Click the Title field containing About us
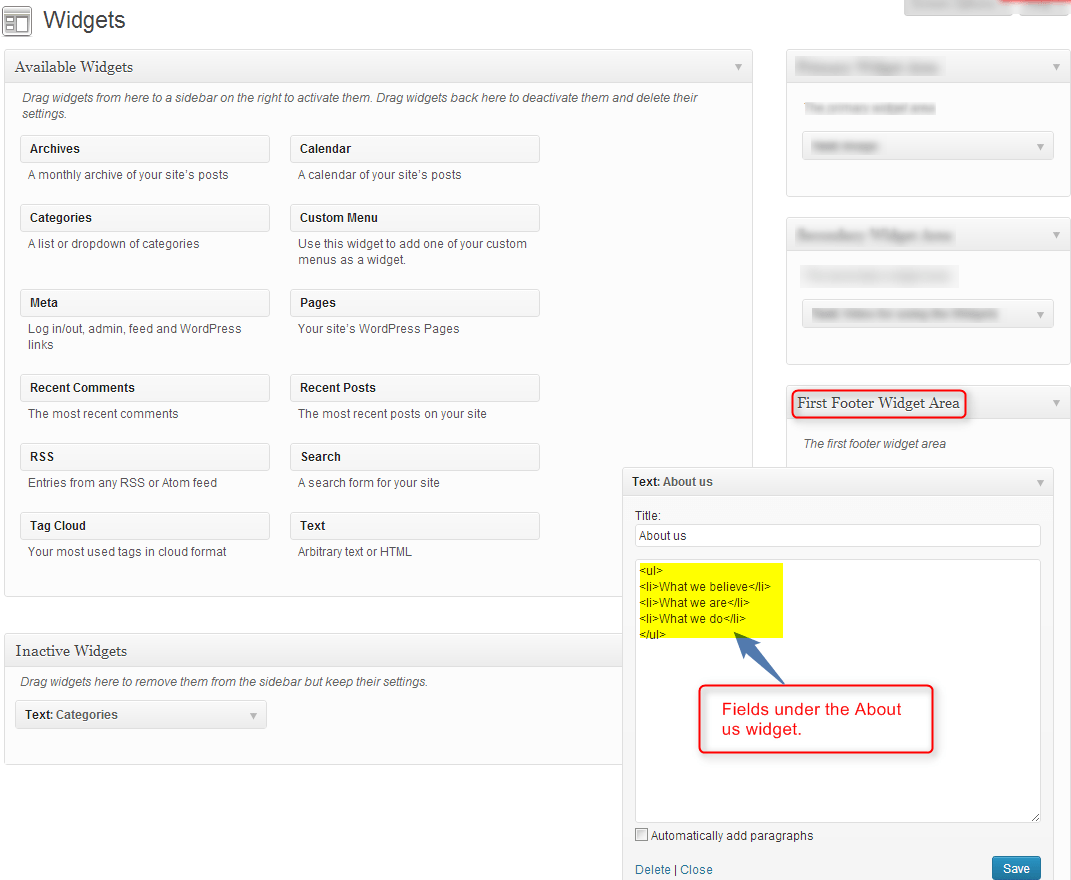The height and width of the screenshot is (880, 1071). pyautogui.click(x=837, y=536)
